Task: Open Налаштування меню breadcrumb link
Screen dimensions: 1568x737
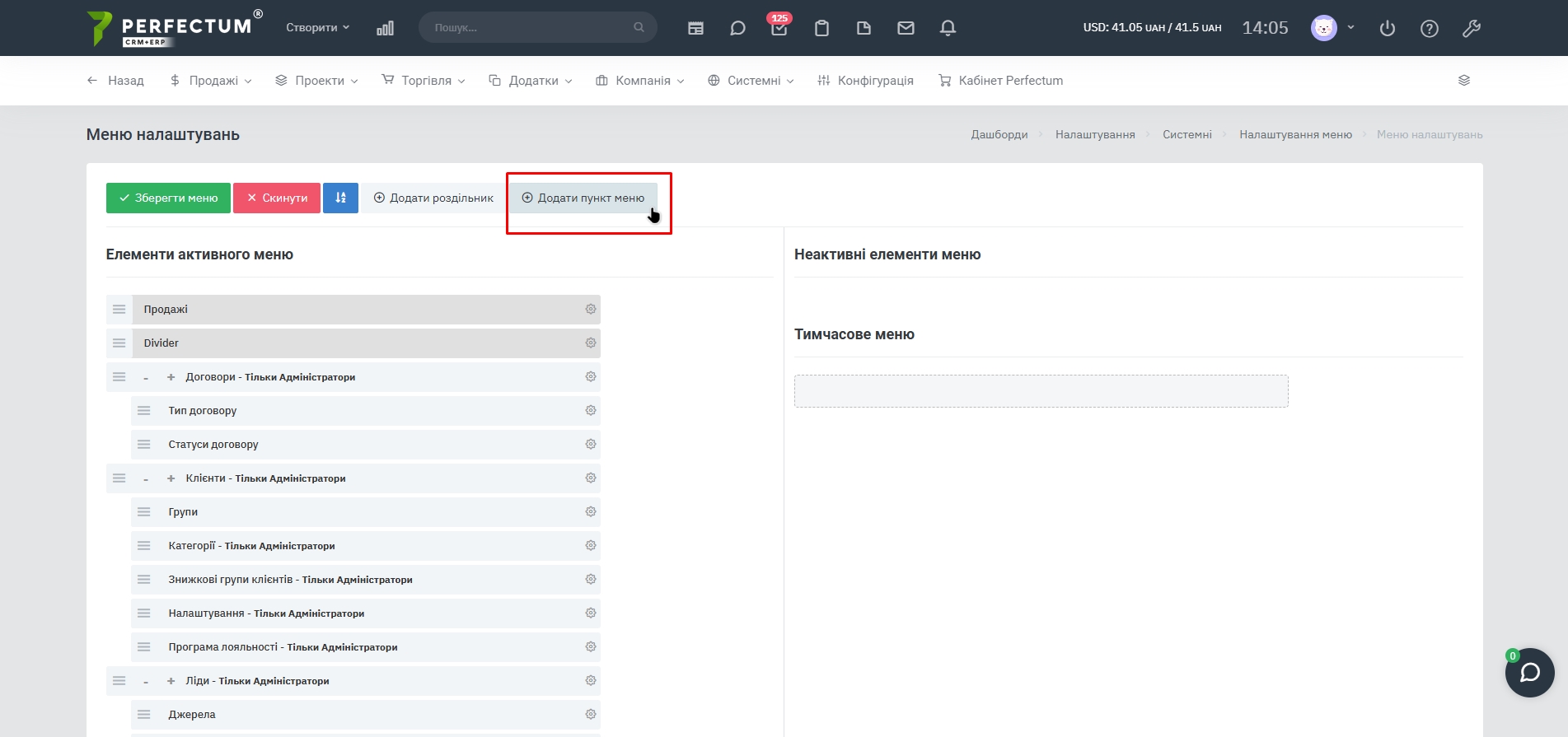Action: (x=1295, y=134)
